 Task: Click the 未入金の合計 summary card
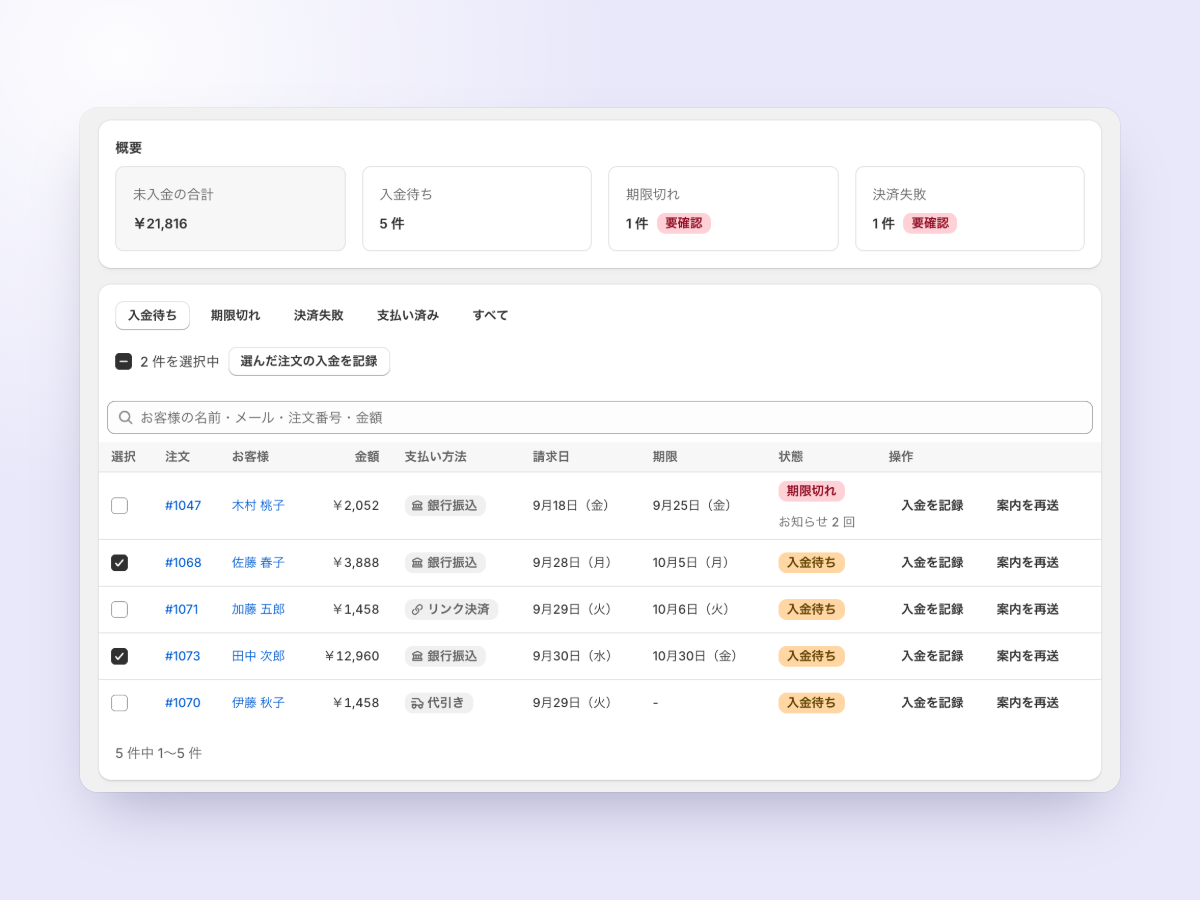coord(231,209)
